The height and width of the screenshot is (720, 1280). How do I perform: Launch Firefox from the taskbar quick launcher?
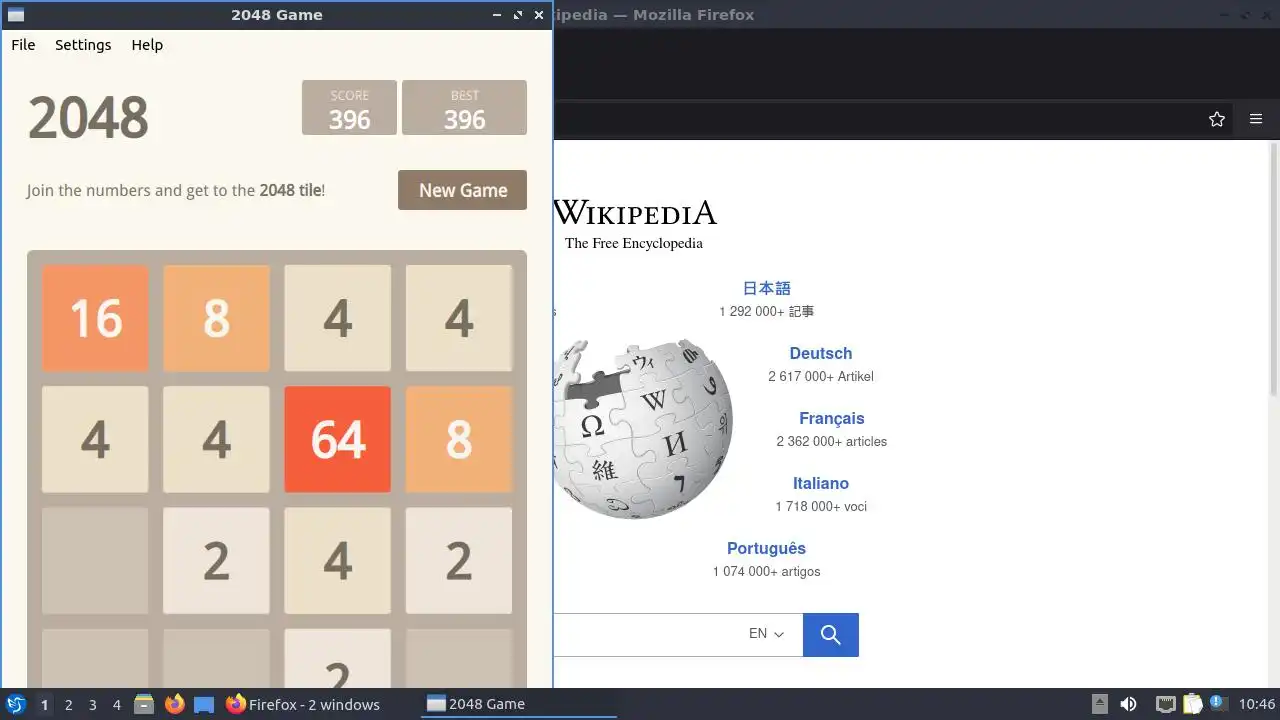175,705
